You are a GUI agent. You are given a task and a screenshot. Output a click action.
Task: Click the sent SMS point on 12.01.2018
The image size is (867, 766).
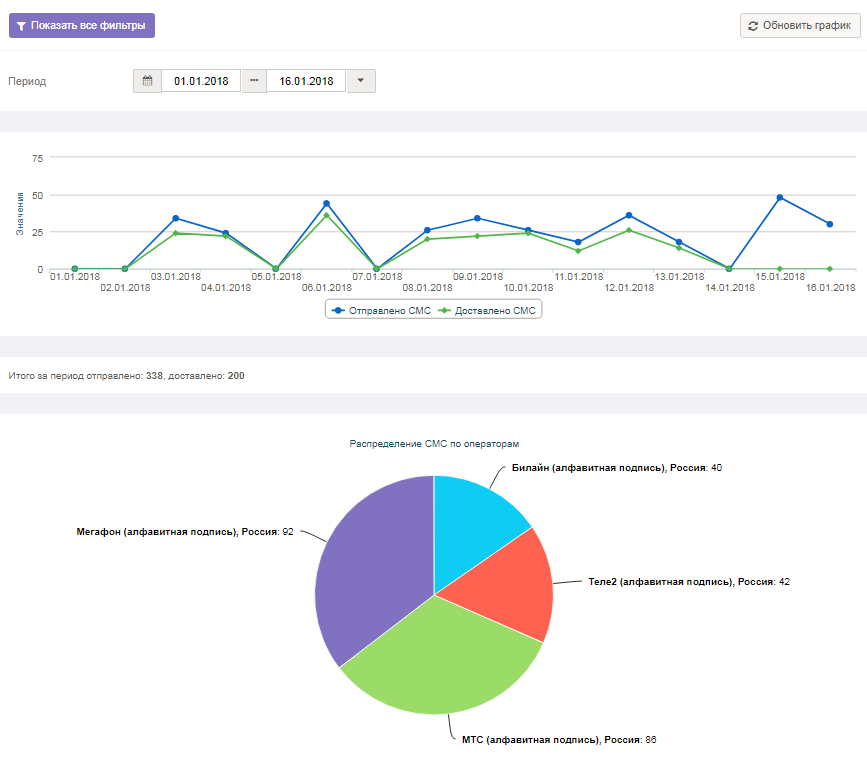point(629,215)
